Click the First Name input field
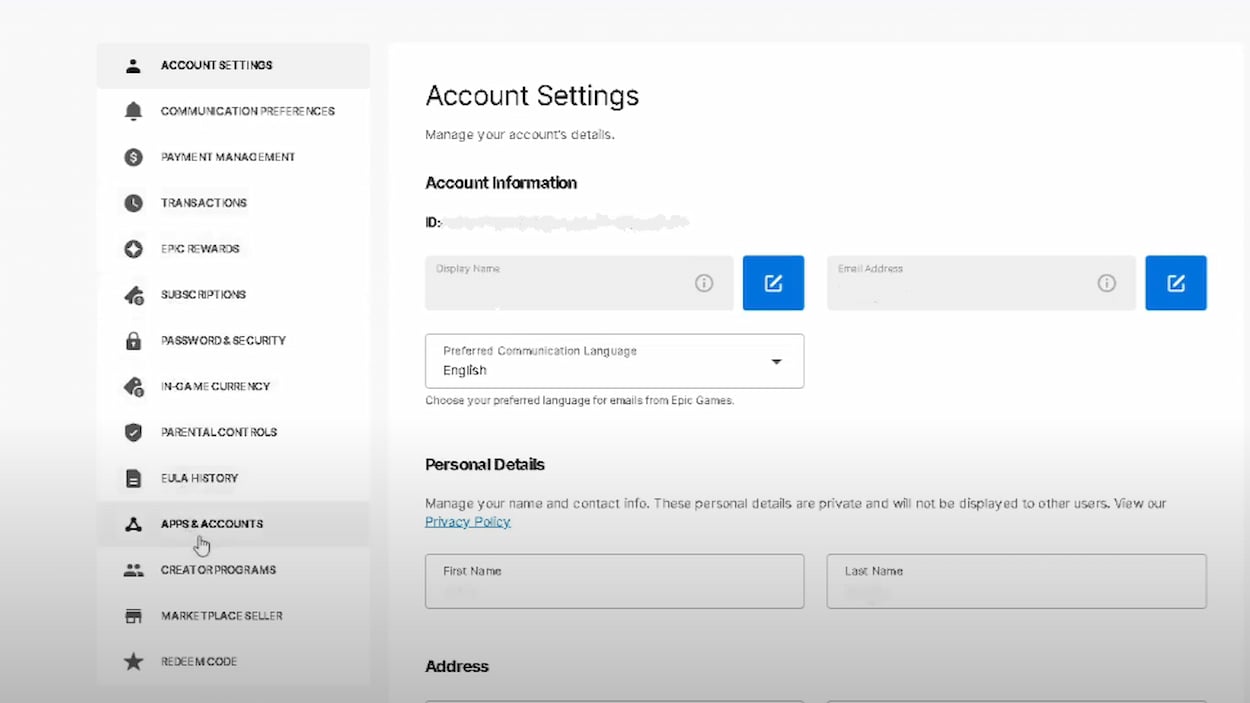1250x703 pixels. pyautogui.click(x=614, y=582)
